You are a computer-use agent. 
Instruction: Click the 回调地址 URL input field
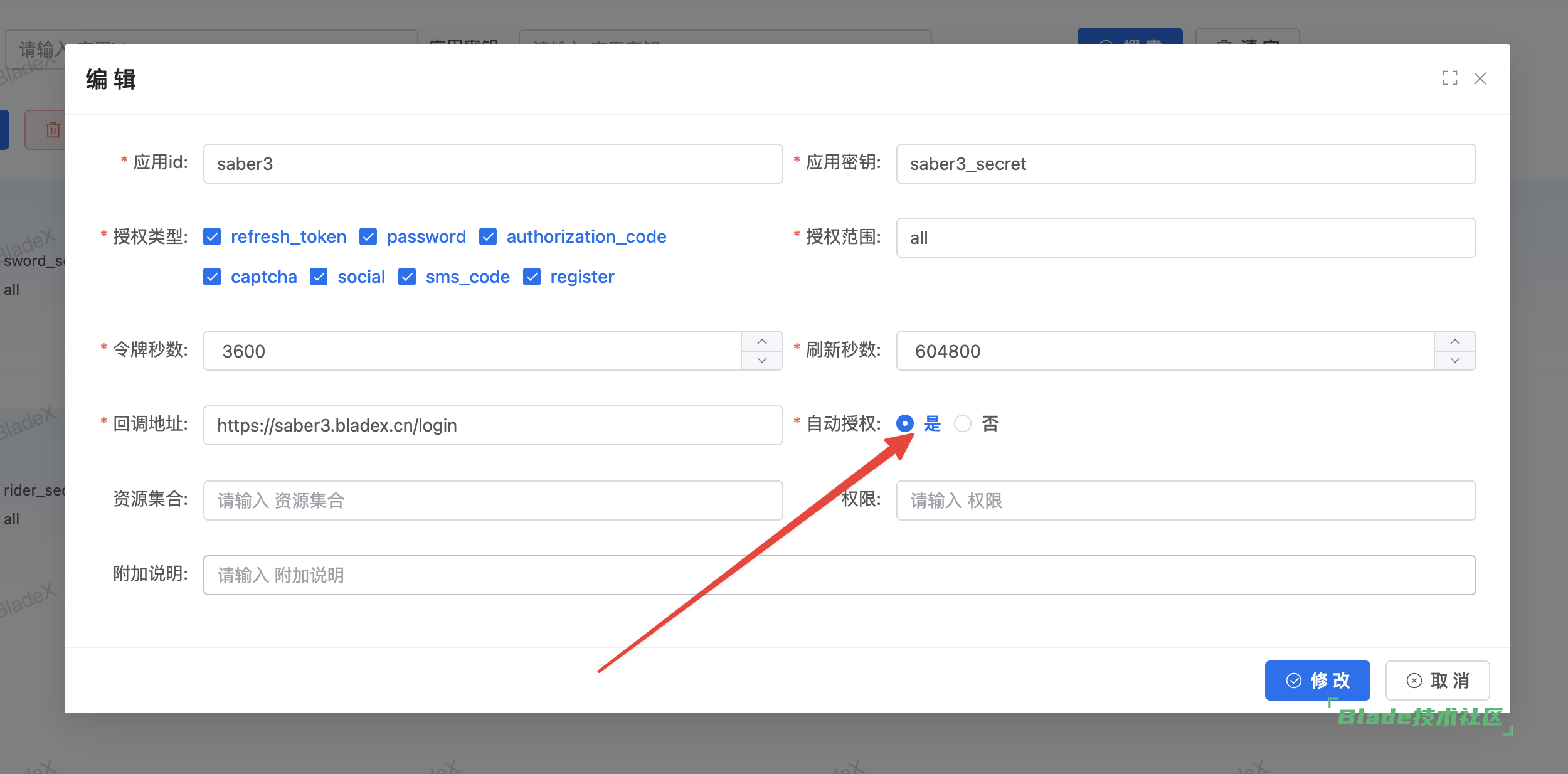pyautogui.click(x=492, y=425)
